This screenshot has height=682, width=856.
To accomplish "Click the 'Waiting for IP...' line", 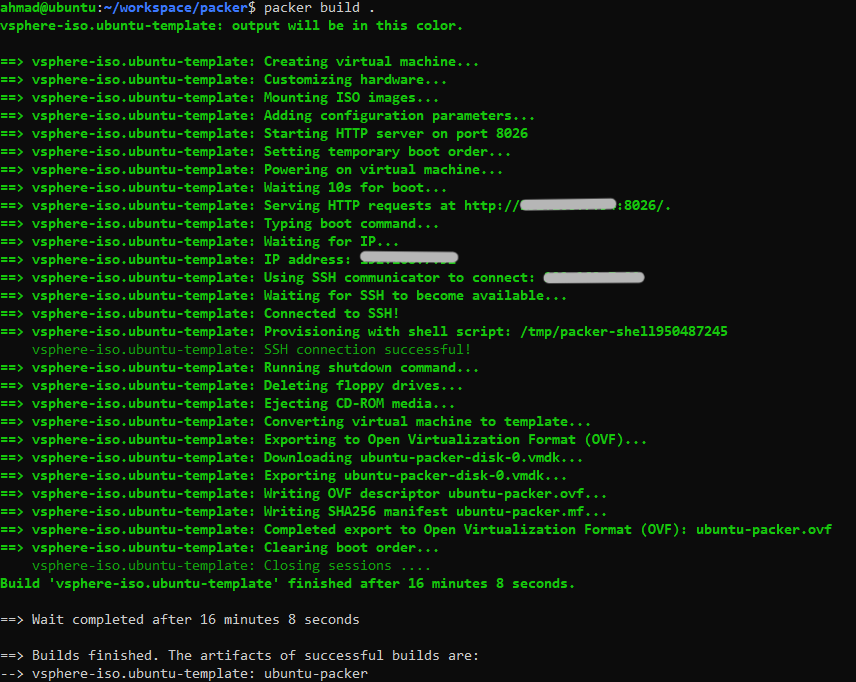I will point(199,242).
